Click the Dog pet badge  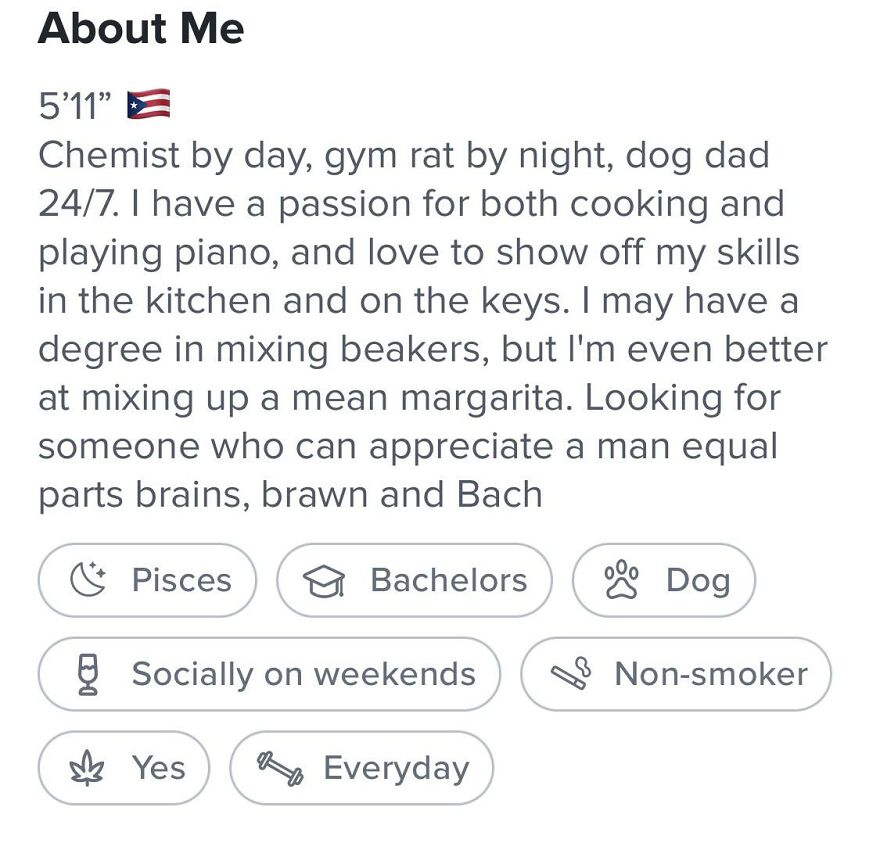(663, 579)
